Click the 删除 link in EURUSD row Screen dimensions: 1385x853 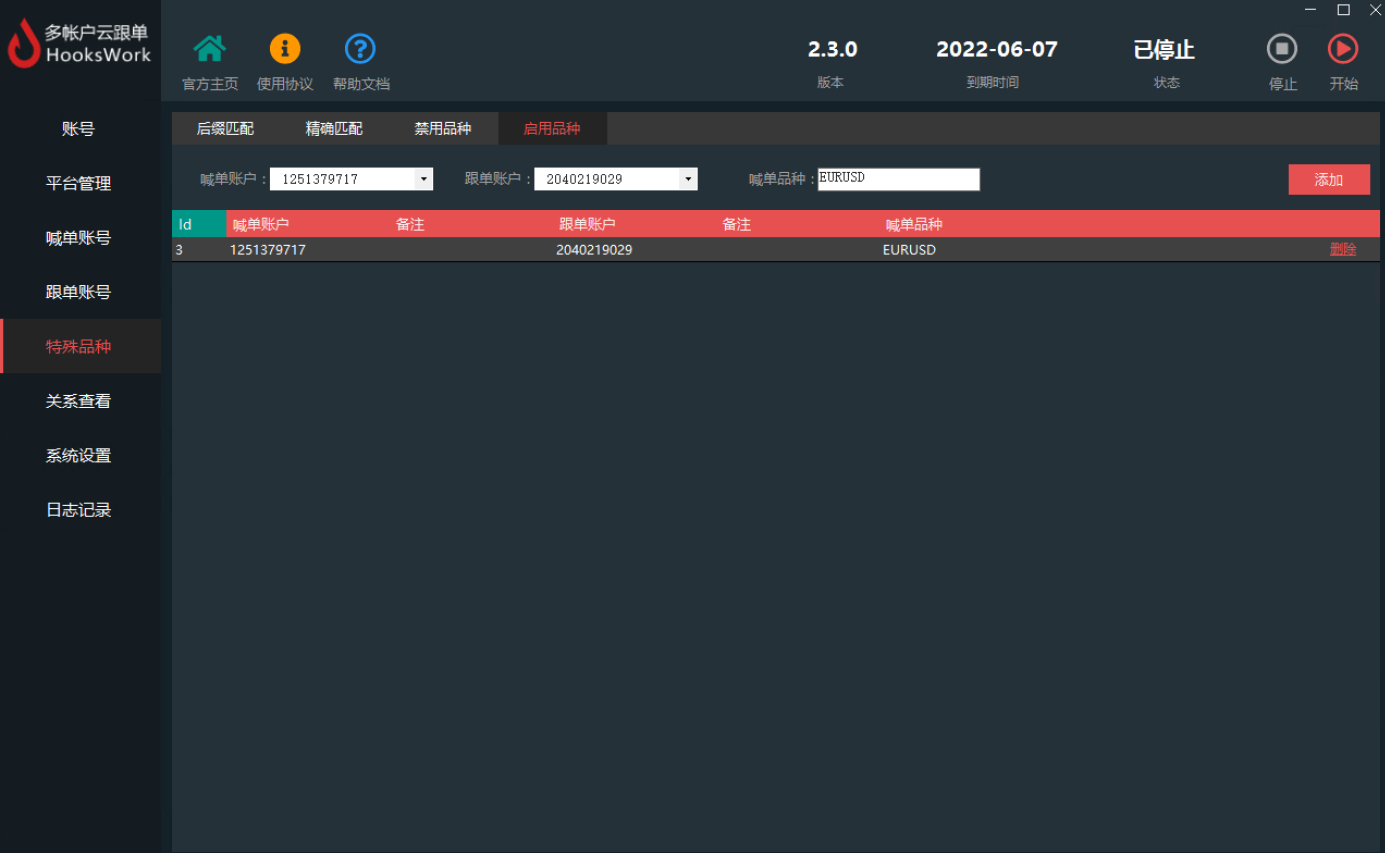coord(1343,250)
